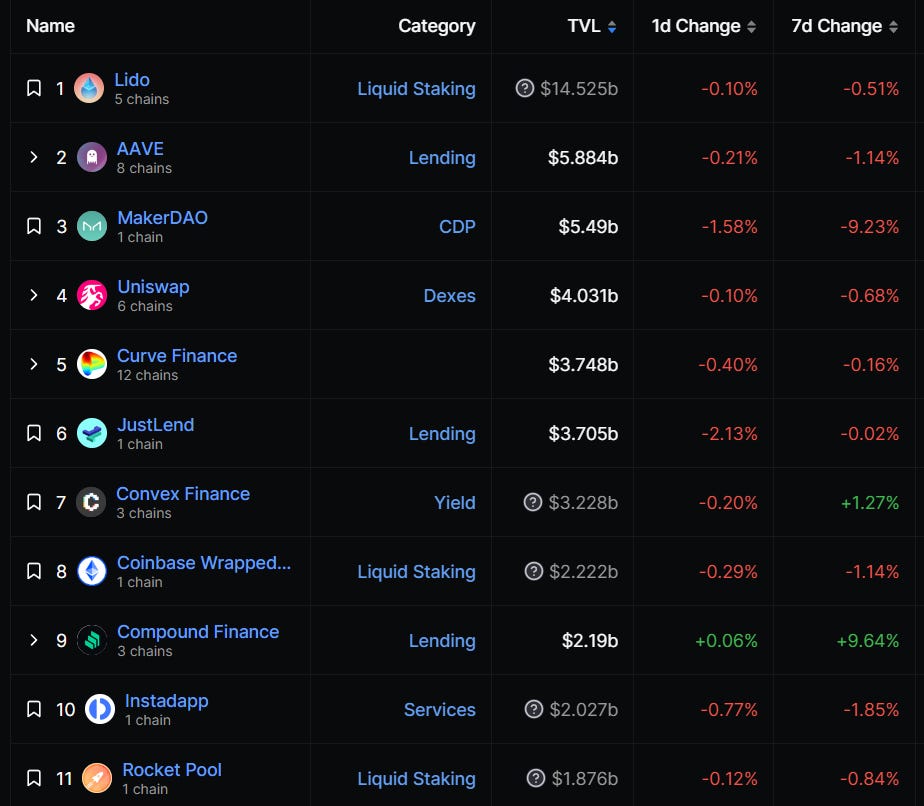The width and height of the screenshot is (924, 806).
Task: Open the Services category link
Action: click(440, 709)
